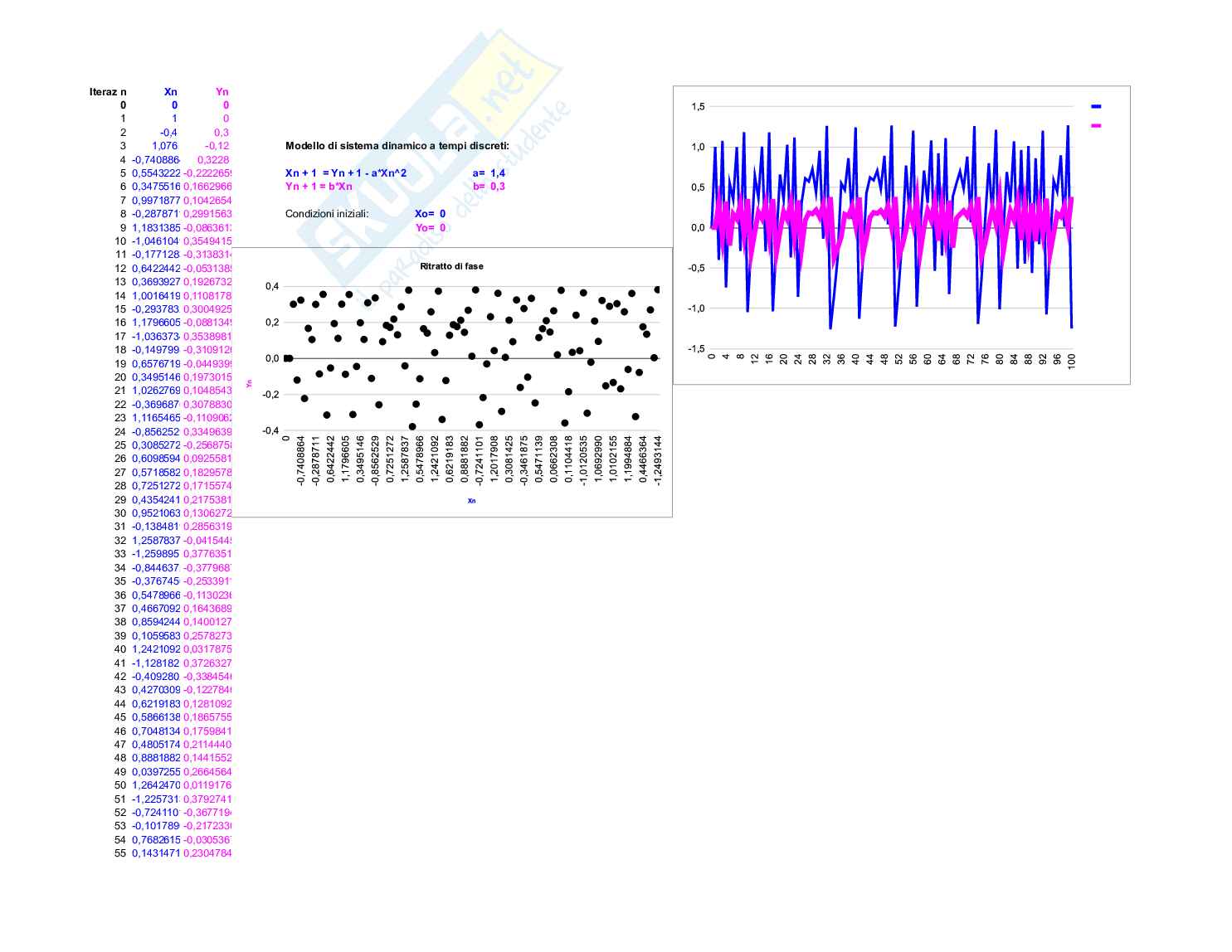Select the 'Xo= 0' initial condition cell
This screenshot has width=1232, height=952.
(430, 214)
